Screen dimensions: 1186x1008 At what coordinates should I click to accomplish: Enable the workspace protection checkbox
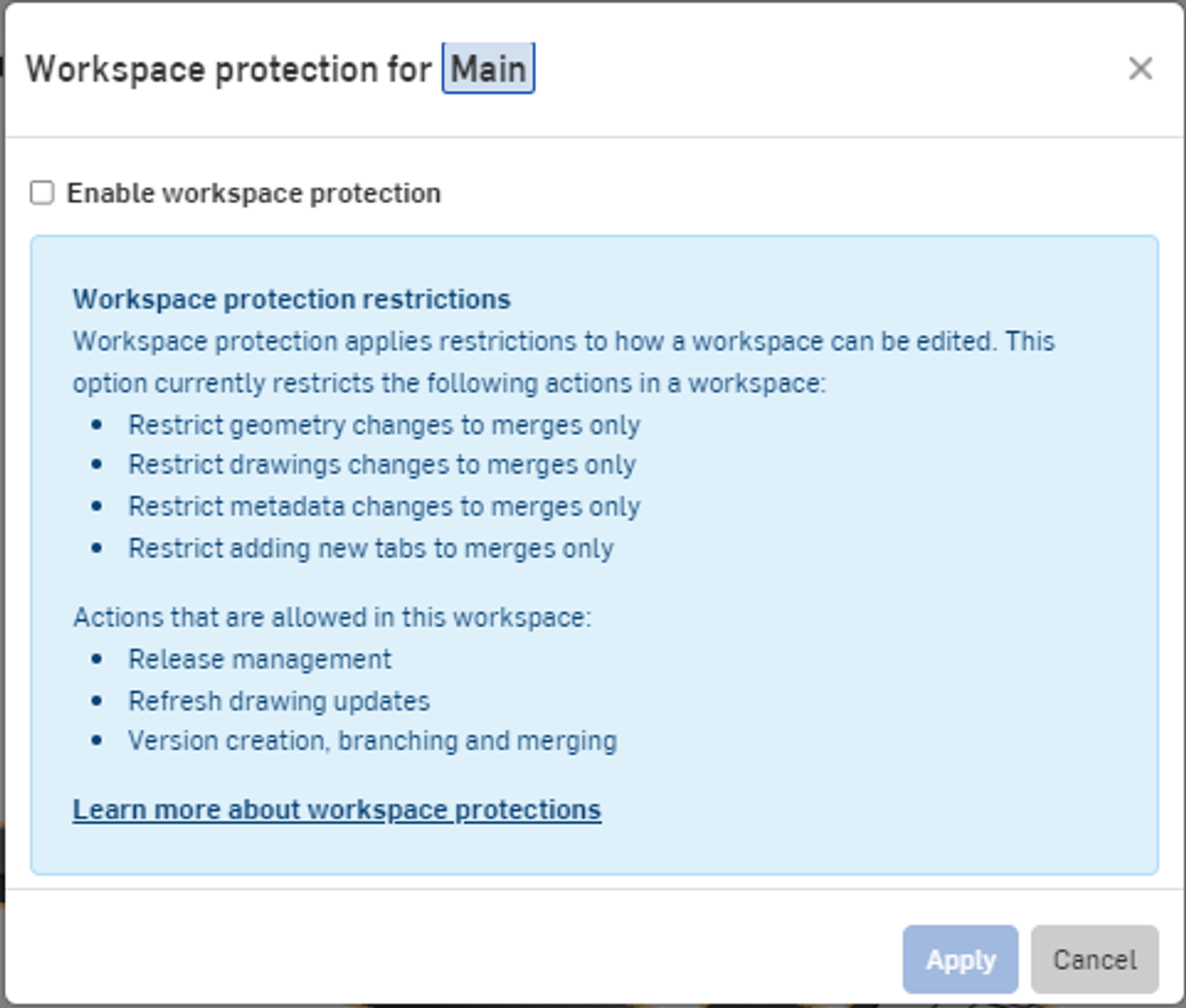pos(41,193)
